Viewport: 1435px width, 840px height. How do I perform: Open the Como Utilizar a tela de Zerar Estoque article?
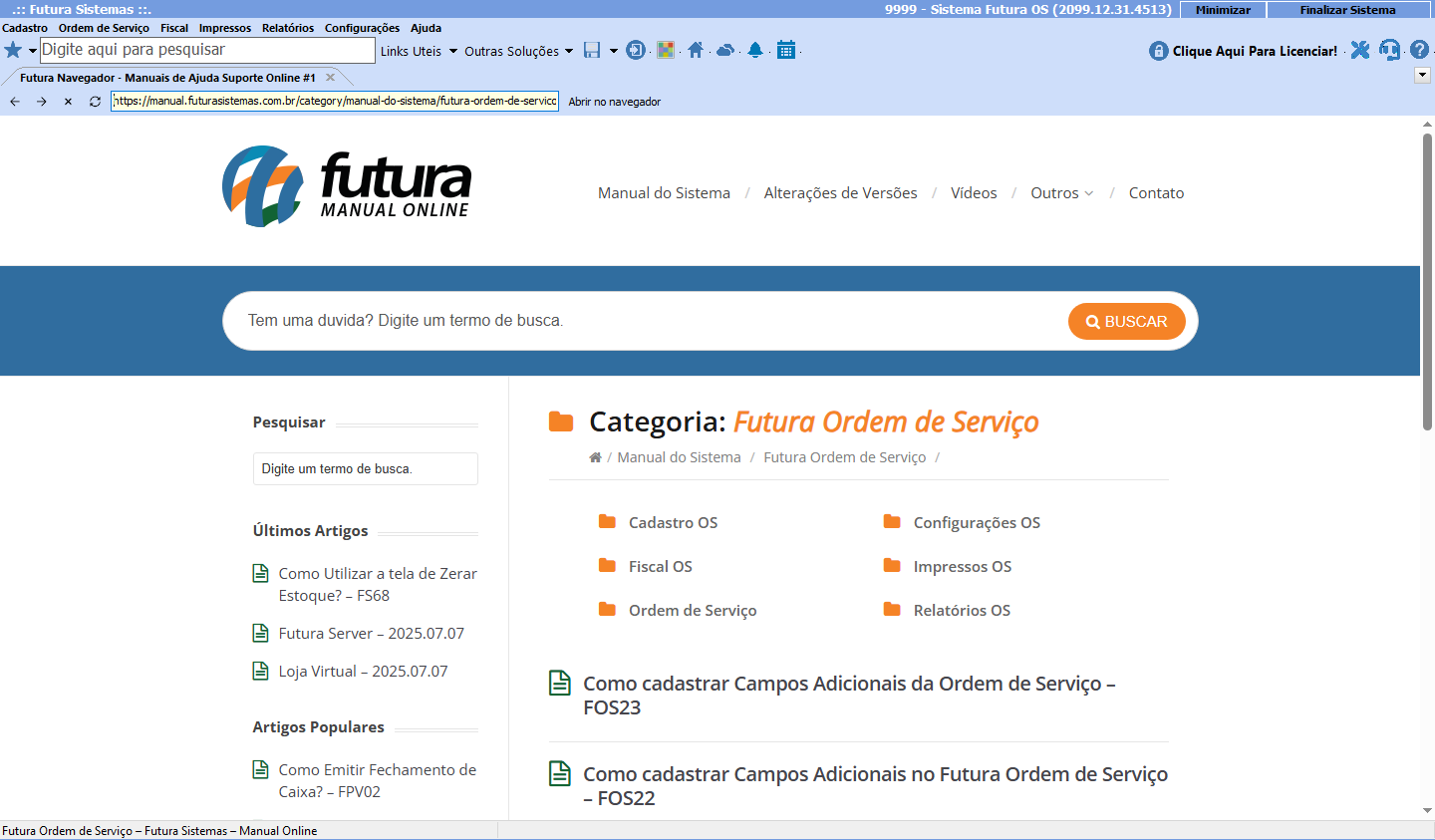click(378, 584)
